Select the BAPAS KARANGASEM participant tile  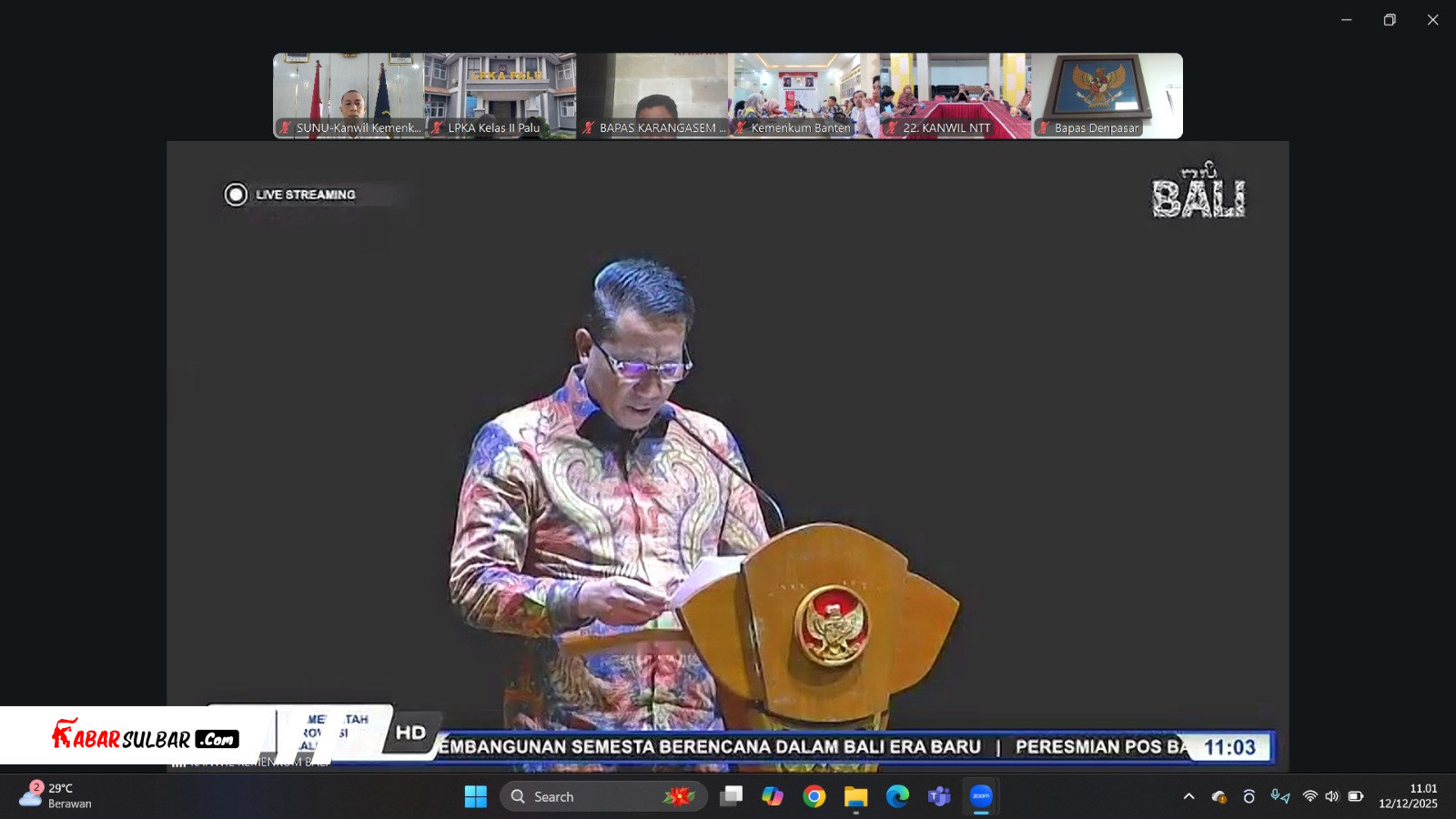pos(652,96)
